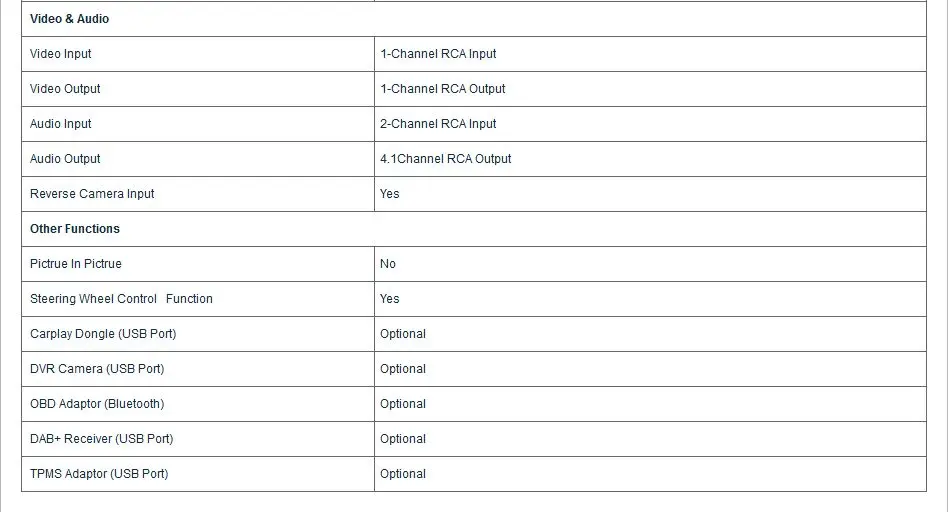Select the DAB+ Receiver (USB Port) label
The image size is (948, 512).
pos(102,439)
